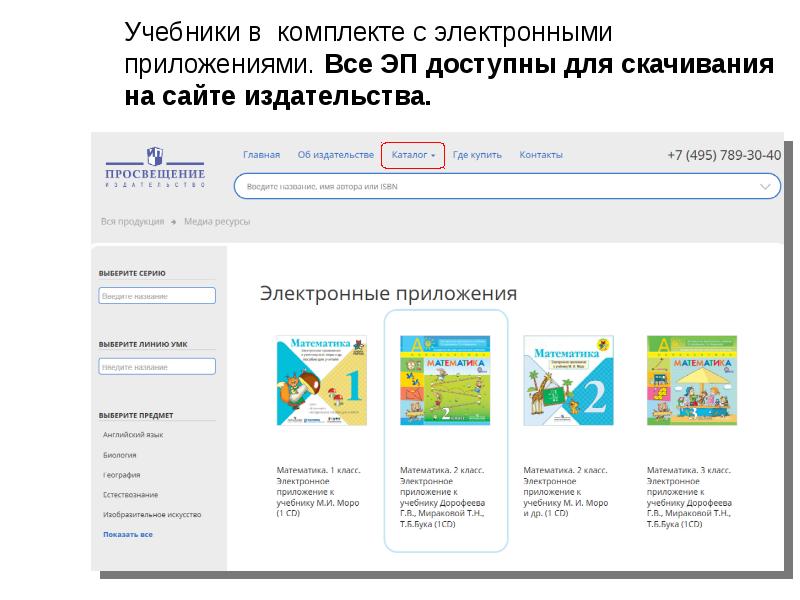Select География subject filter
Image resolution: width=800 pixels, height=600 pixels.
(121, 475)
